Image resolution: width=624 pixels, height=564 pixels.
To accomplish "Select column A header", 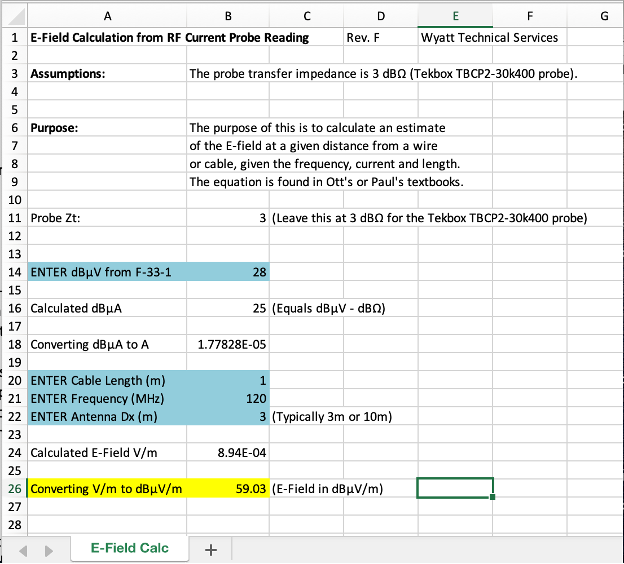I will (x=107, y=16).
